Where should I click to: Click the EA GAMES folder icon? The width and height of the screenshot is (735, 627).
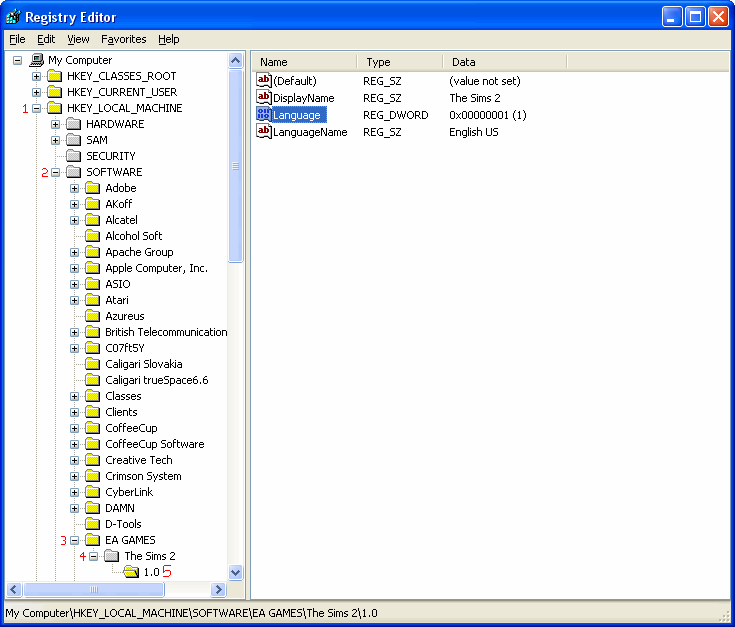[93, 540]
